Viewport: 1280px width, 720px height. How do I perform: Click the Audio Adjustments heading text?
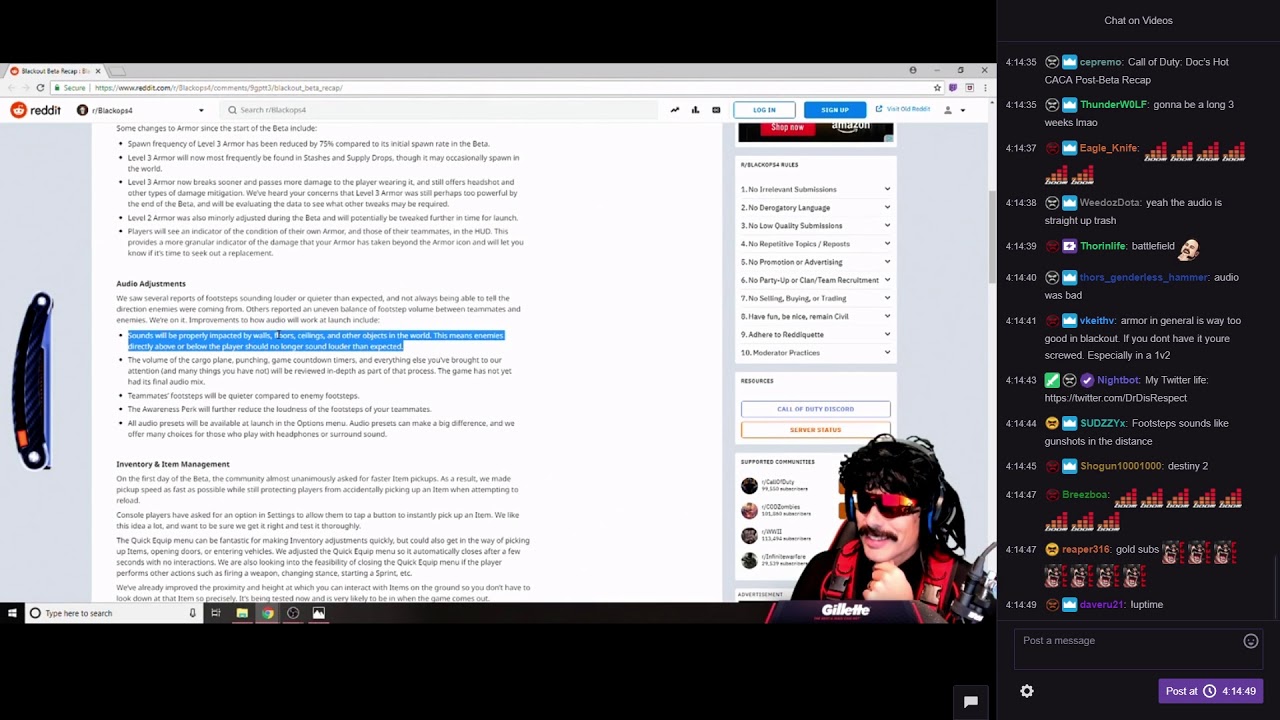tap(151, 284)
